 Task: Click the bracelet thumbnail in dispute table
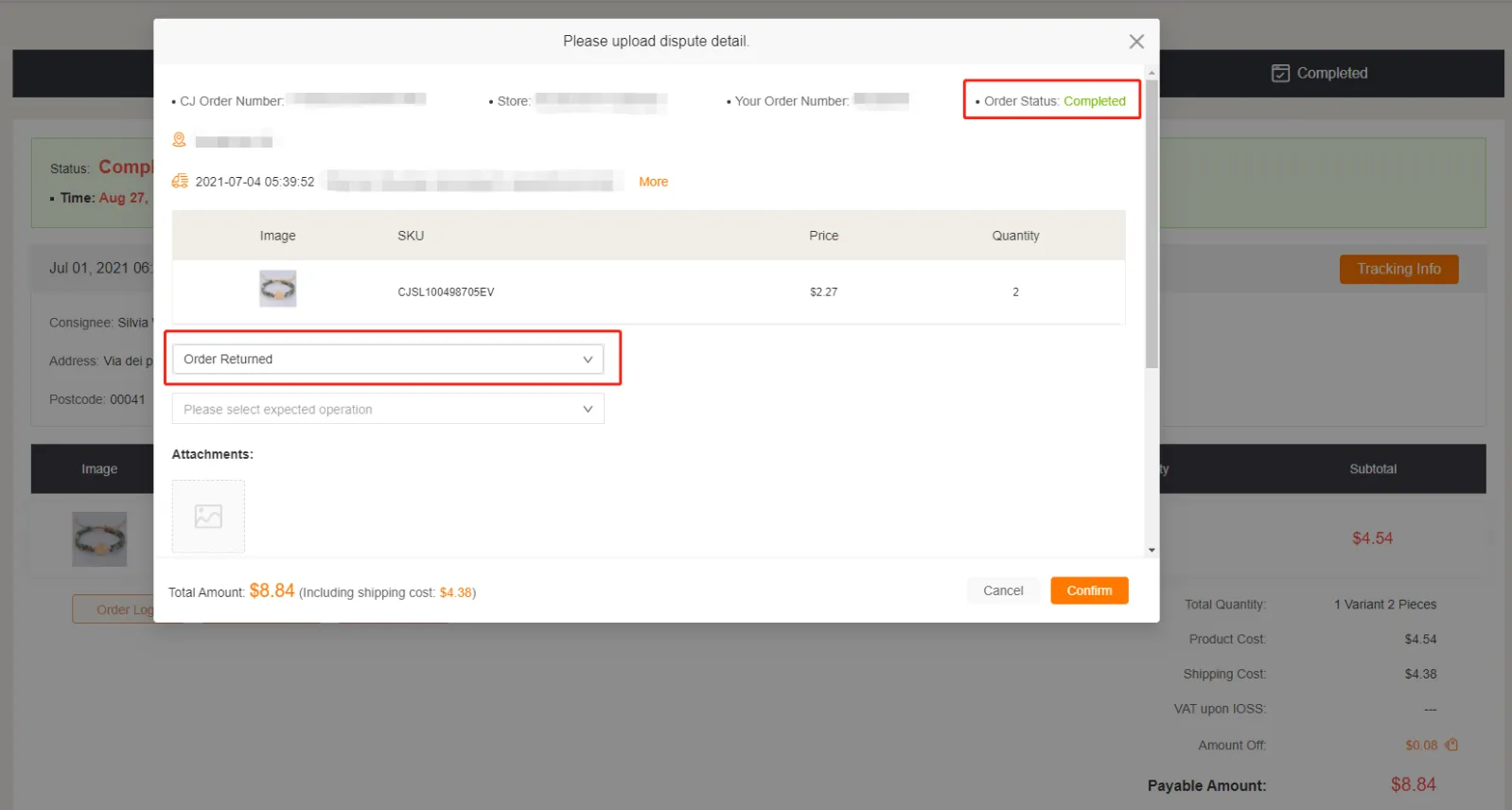point(278,290)
